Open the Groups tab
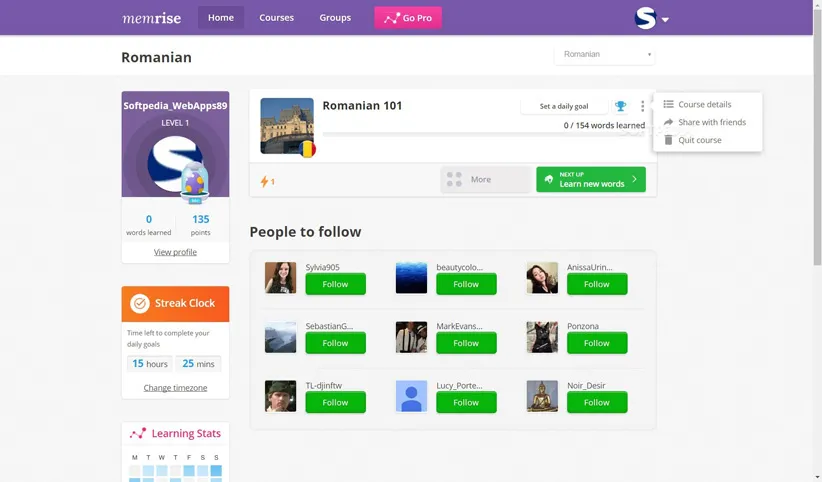The image size is (822, 482). 335,17
